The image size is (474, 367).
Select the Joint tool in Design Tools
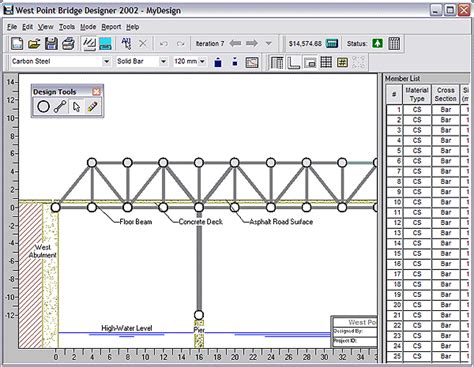coord(43,107)
